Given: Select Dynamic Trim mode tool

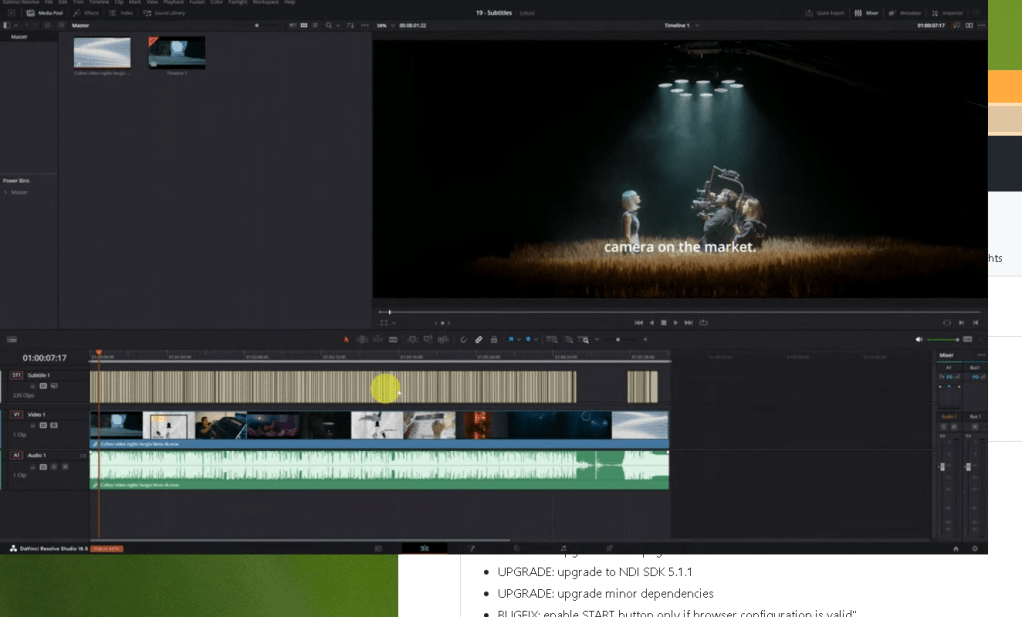Looking at the screenshot, I should [377, 339].
